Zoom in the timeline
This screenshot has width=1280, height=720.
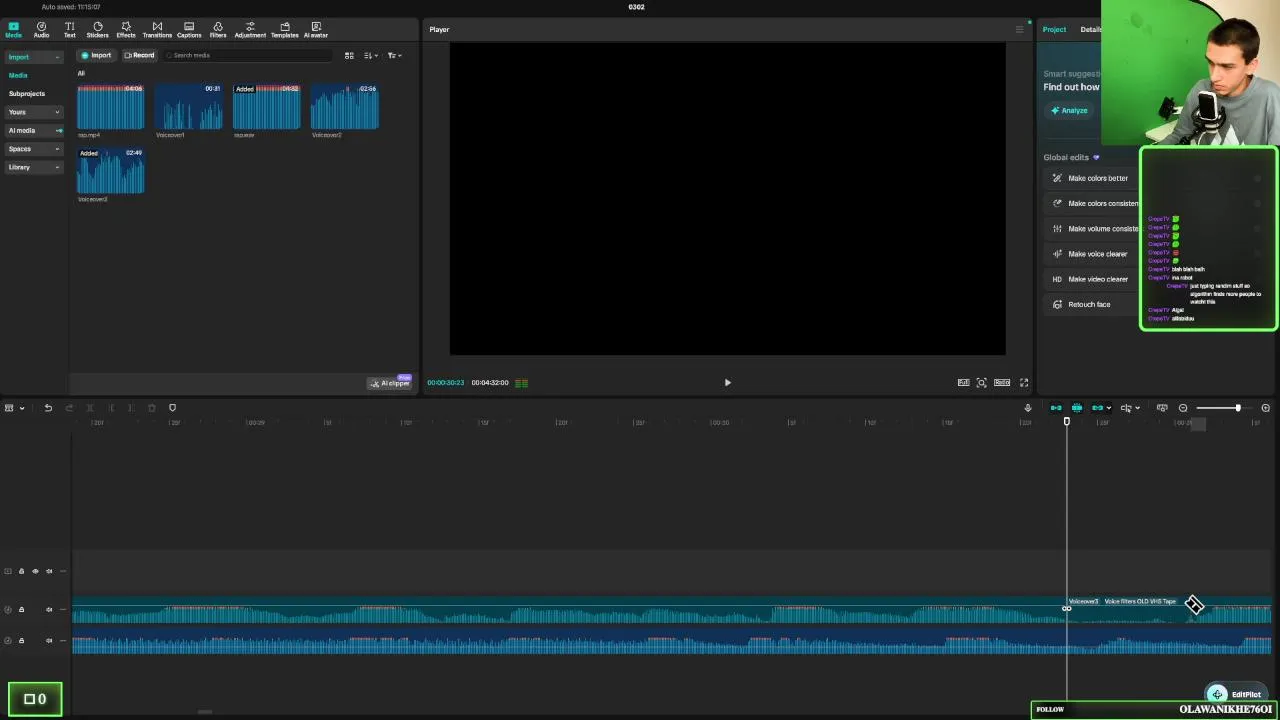(x=1266, y=408)
